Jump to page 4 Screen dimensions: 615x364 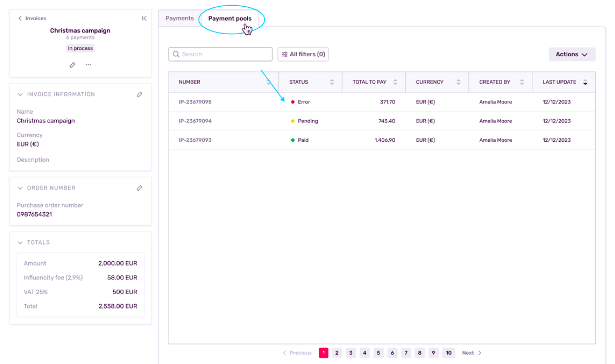point(364,353)
